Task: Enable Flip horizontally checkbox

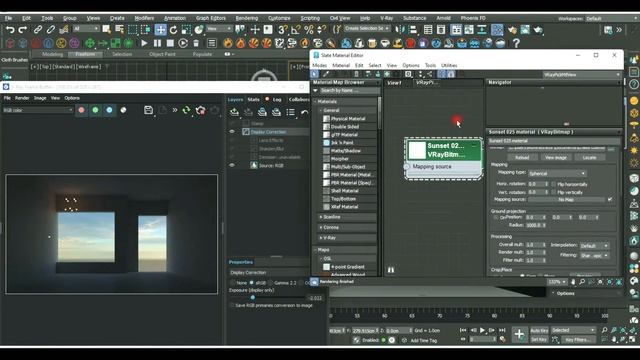Action: pyautogui.click(x=553, y=184)
